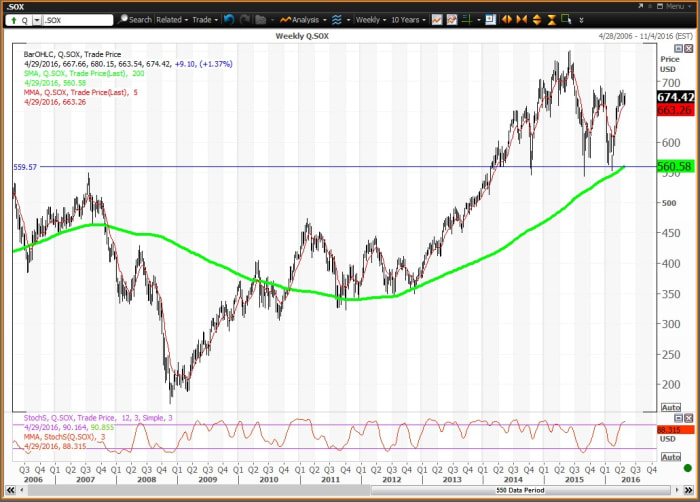This screenshot has height=502, width=700.
Task: Expand the toolbar overflow chevron
Action: [x=583, y=19]
